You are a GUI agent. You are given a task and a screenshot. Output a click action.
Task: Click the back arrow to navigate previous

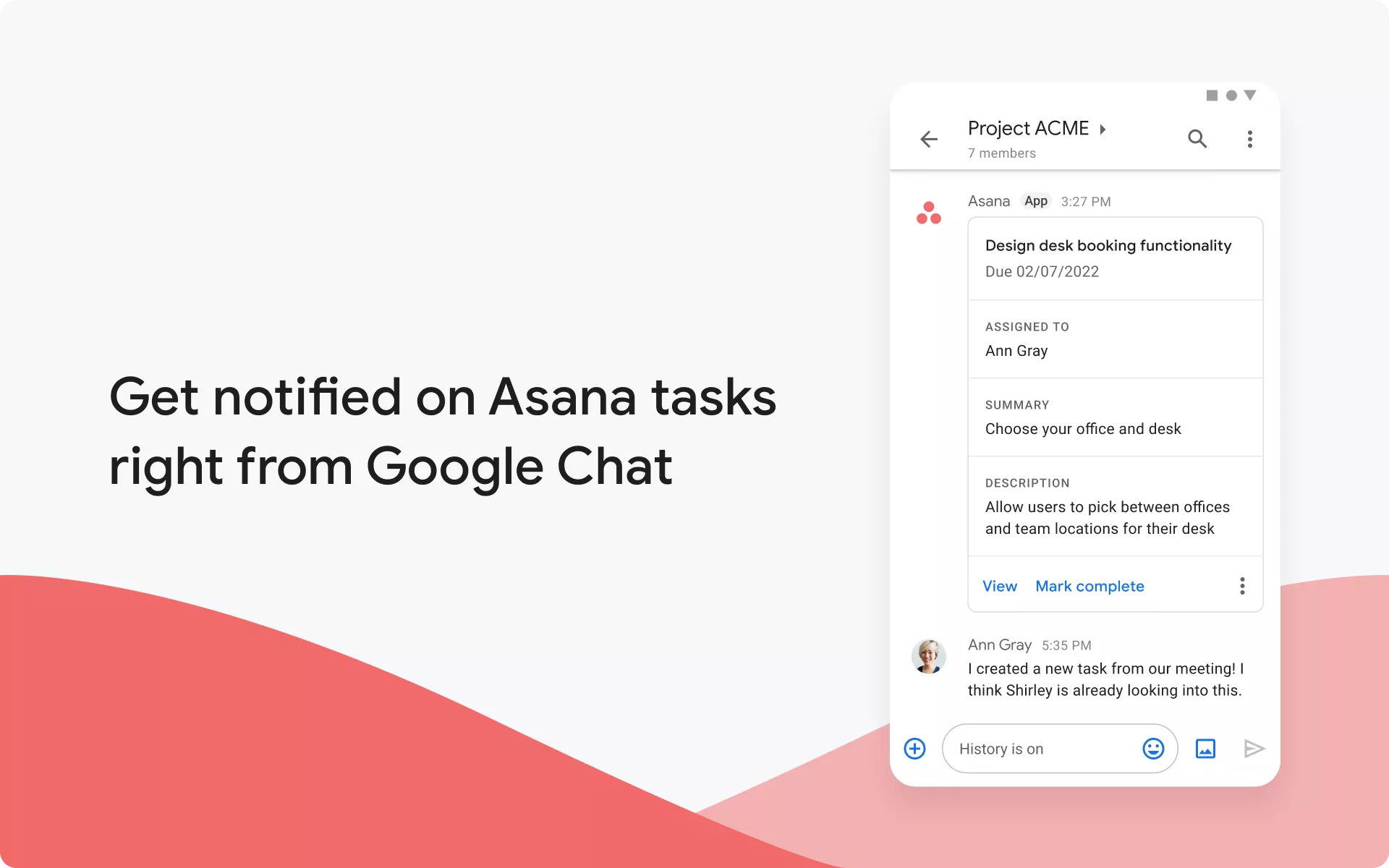point(928,138)
